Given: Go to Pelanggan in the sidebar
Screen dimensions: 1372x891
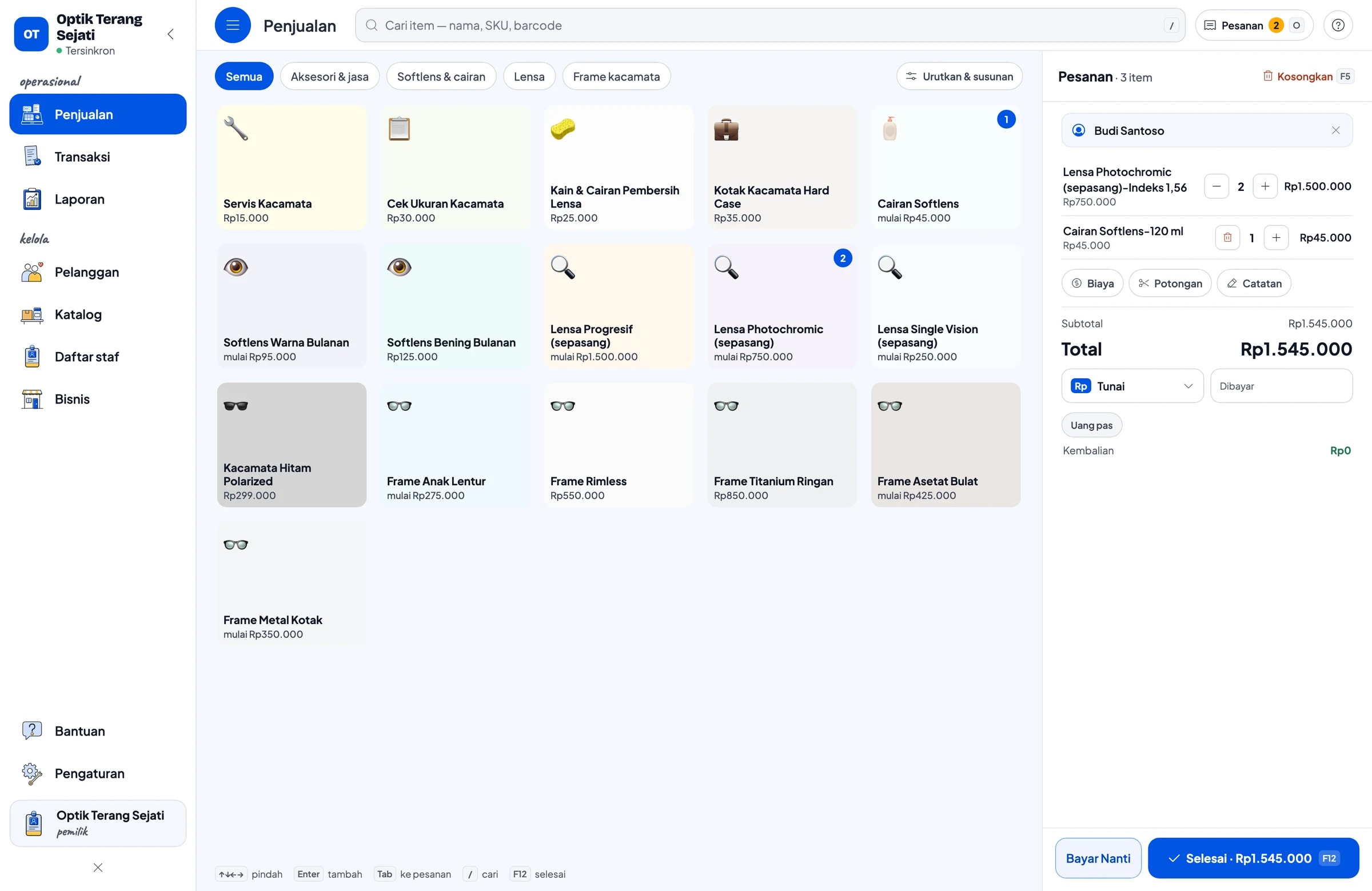Looking at the screenshot, I should click(x=98, y=272).
